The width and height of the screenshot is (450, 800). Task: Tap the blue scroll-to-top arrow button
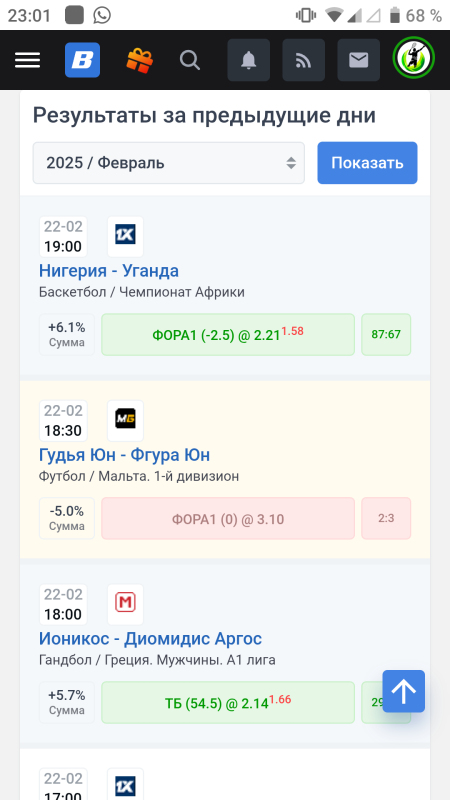404,691
